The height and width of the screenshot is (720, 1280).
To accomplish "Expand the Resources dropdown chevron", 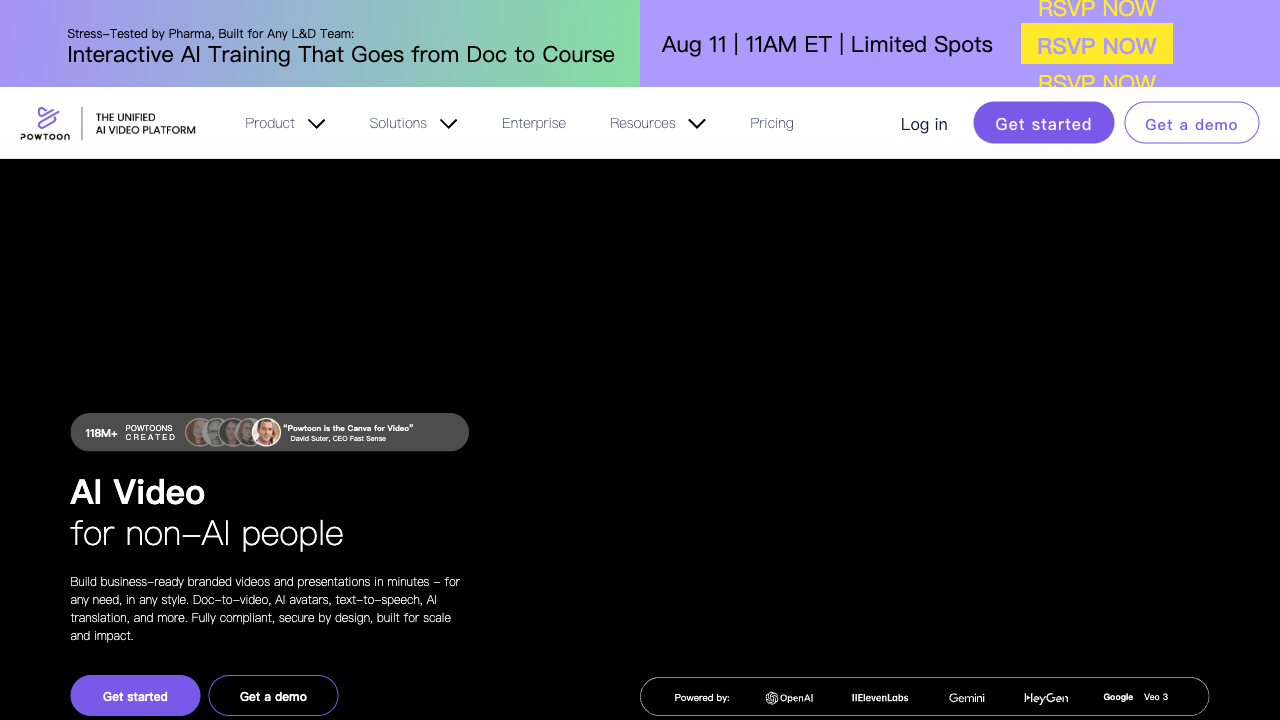I will 697,124.
